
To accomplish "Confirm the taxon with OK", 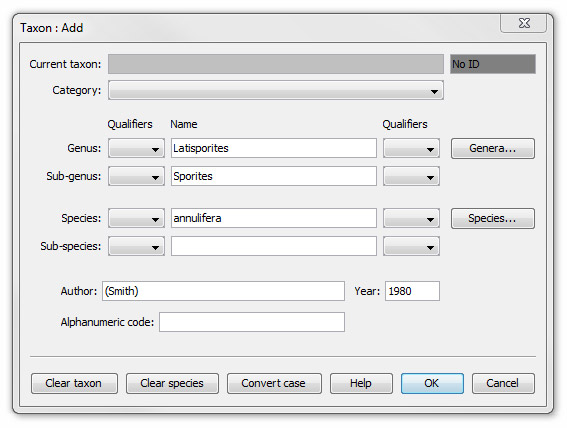I will click(432, 384).
